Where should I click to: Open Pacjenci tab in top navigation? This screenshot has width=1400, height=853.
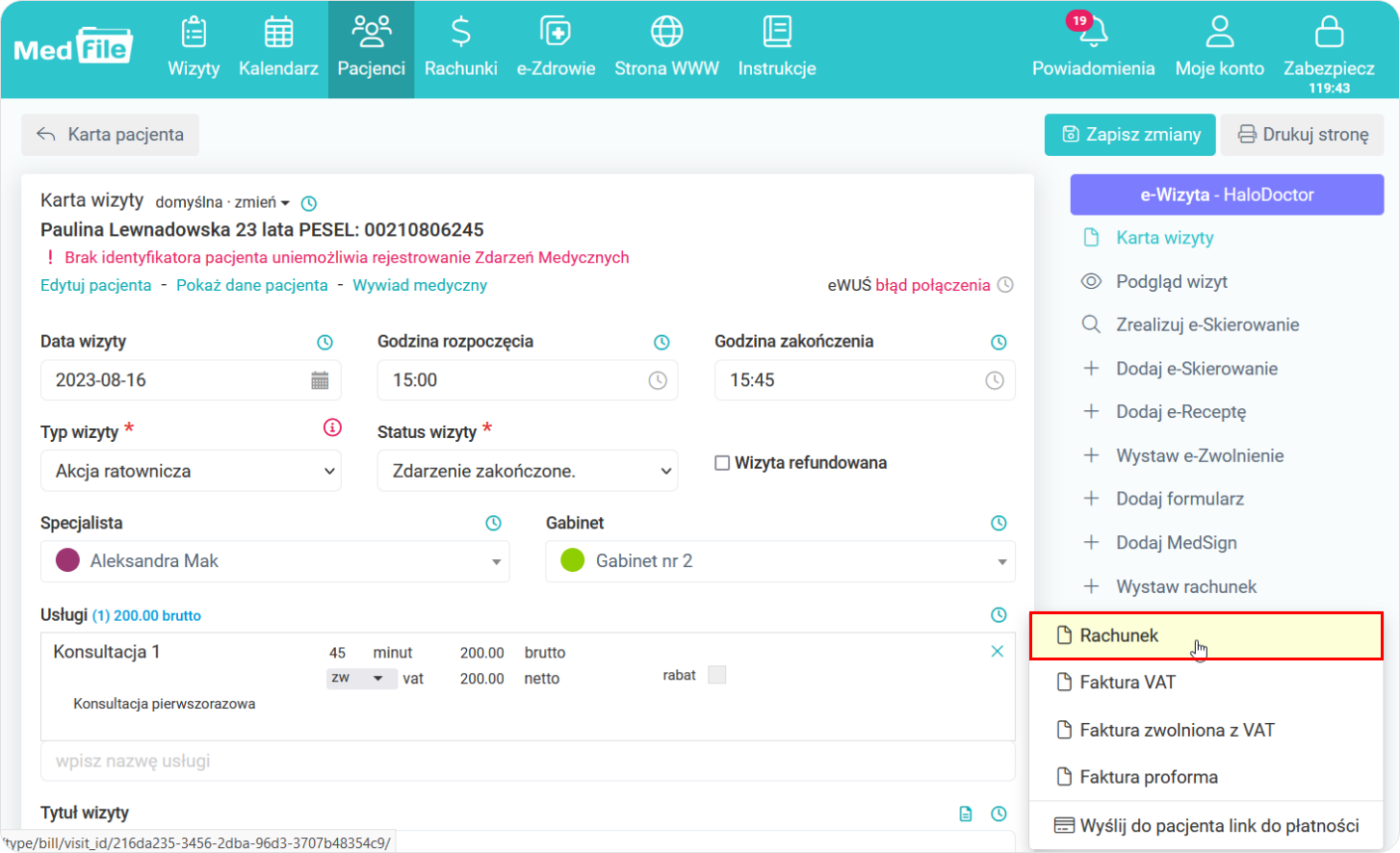coord(372,48)
